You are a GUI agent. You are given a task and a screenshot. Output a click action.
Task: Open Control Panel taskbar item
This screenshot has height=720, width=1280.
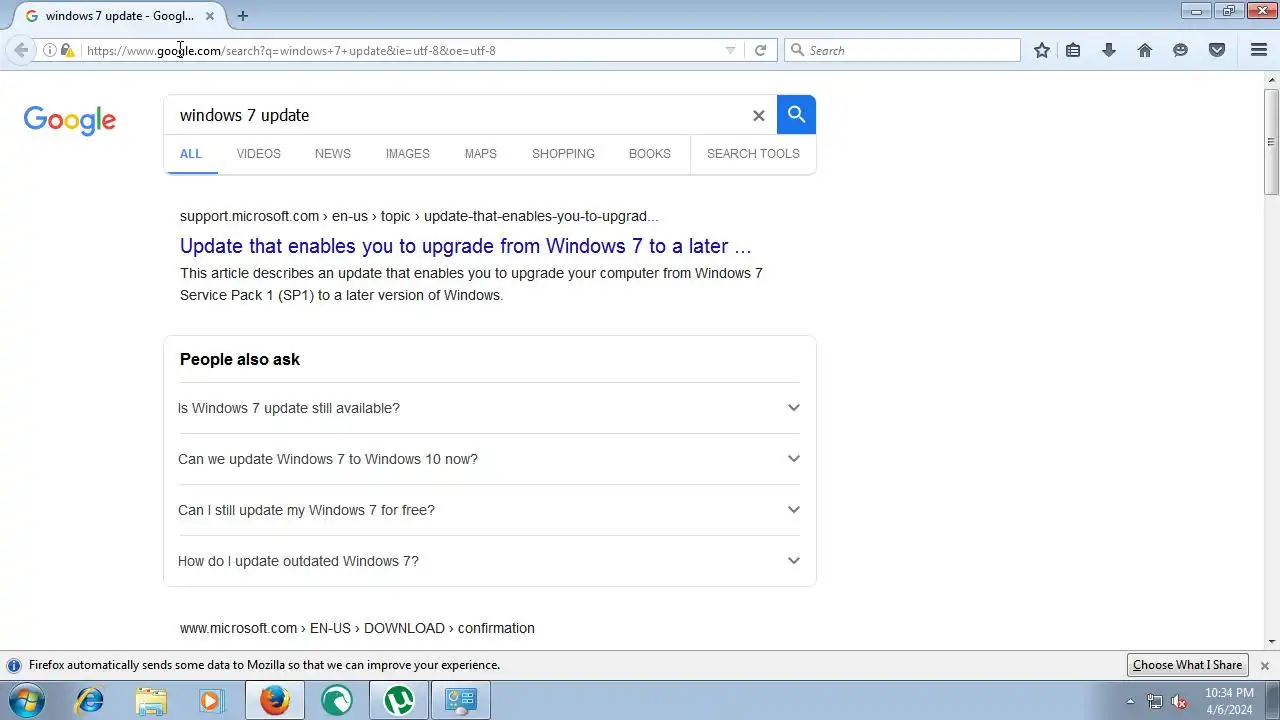tap(461, 700)
